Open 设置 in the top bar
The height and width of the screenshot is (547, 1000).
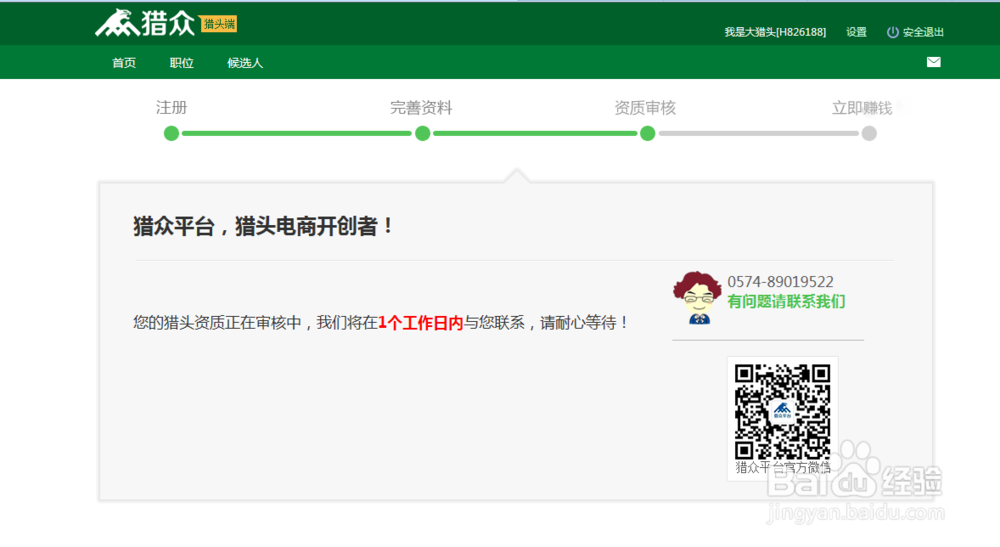[x=856, y=32]
